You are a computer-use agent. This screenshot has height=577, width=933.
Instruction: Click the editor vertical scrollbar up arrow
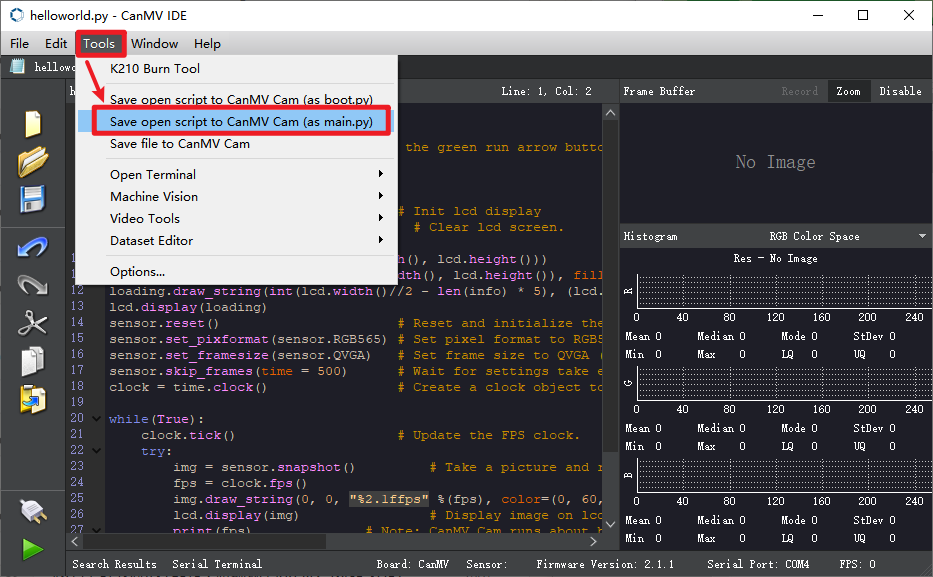pos(610,112)
